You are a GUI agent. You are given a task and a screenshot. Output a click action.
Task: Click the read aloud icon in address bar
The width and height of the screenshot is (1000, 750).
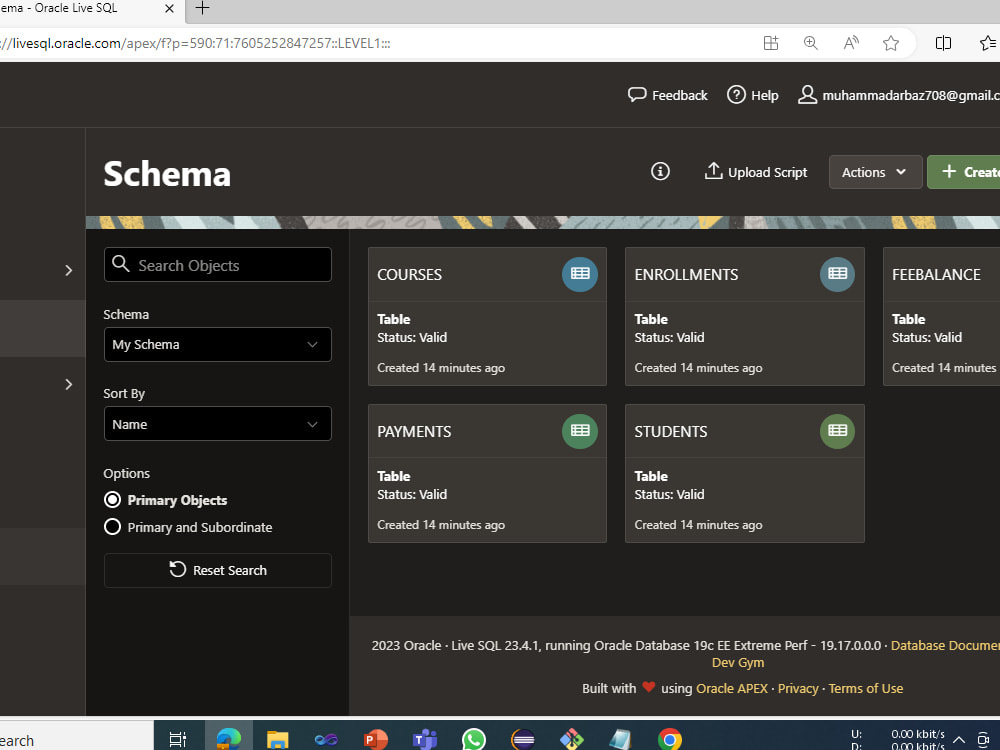pyautogui.click(x=851, y=43)
